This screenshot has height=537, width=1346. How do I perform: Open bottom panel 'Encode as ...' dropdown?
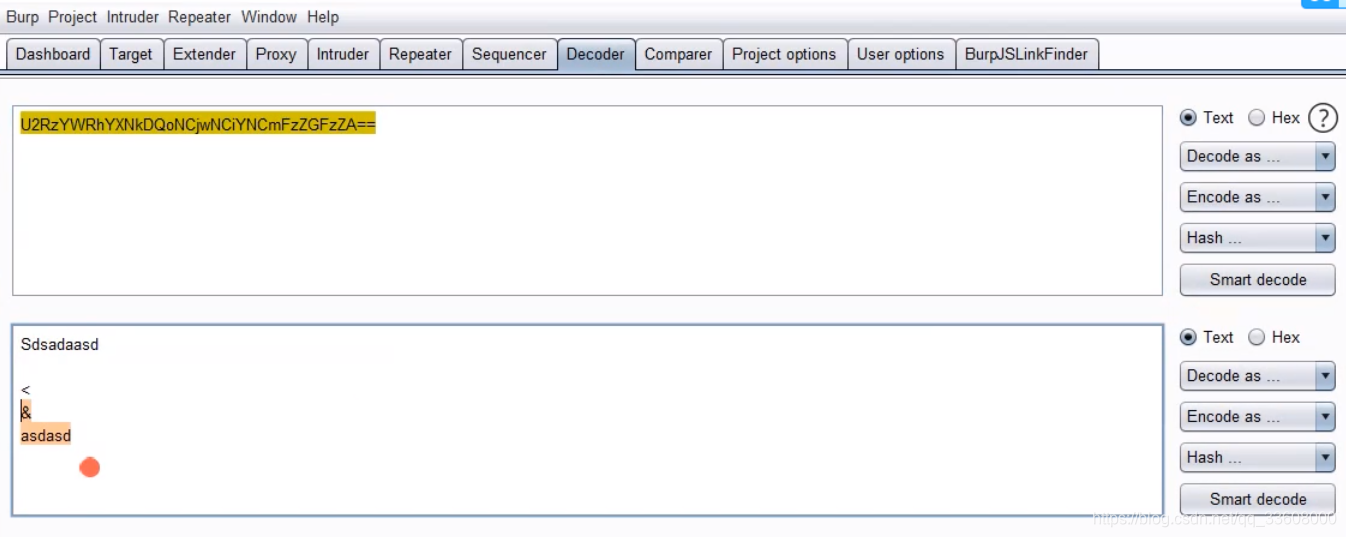1258,417
